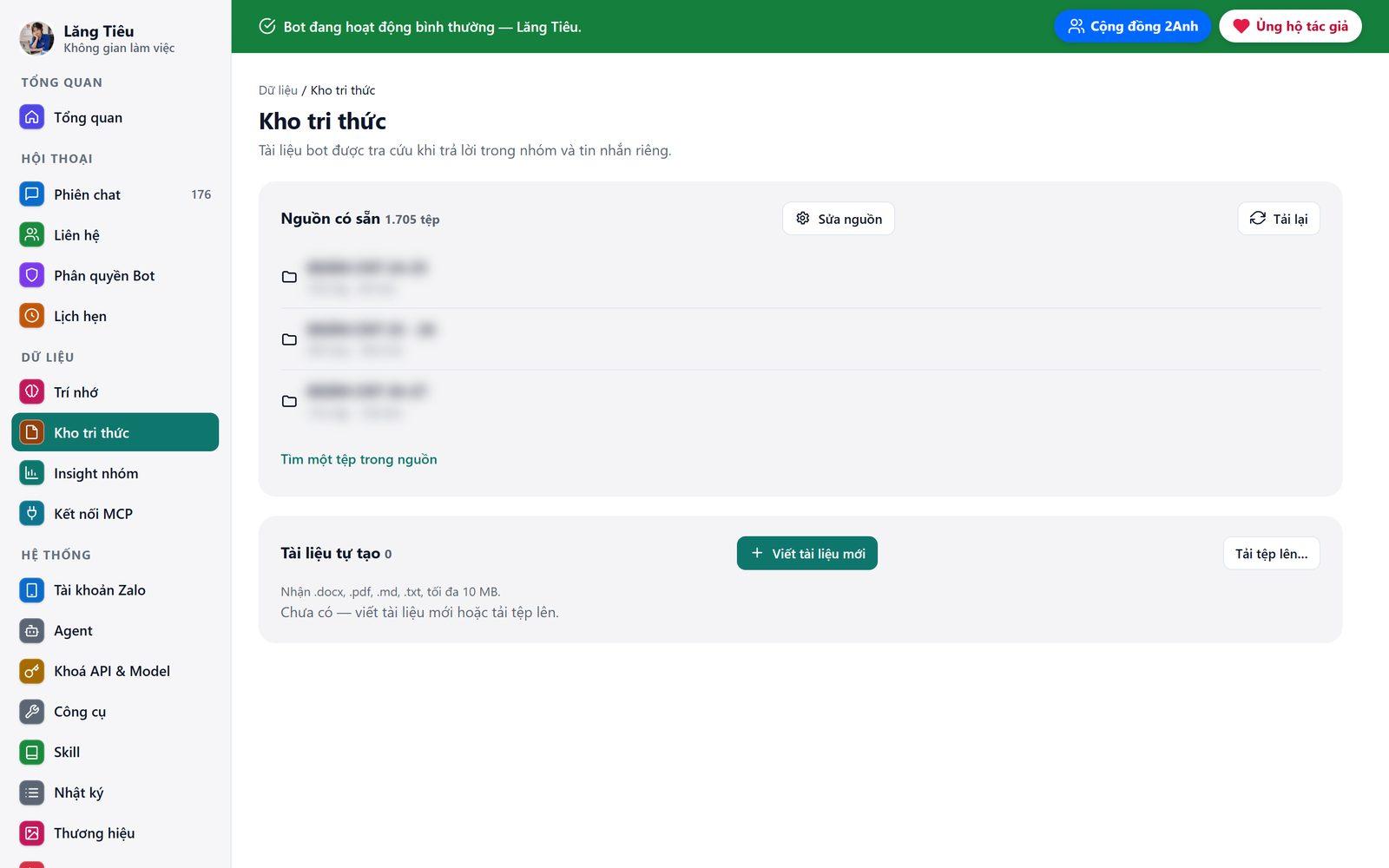Reload sources with the Tải lại button
1389x868 pixels.
coord(1279,219)
